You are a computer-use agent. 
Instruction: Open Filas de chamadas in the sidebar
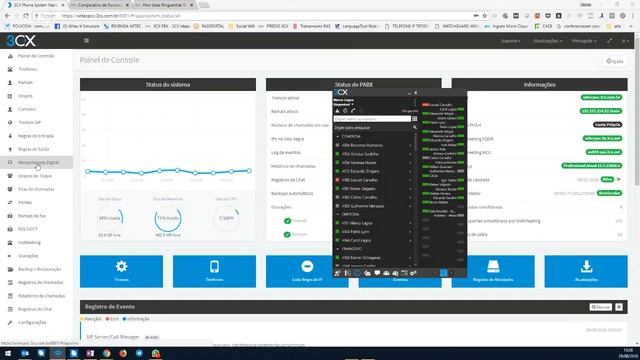[x=36, y=189]
